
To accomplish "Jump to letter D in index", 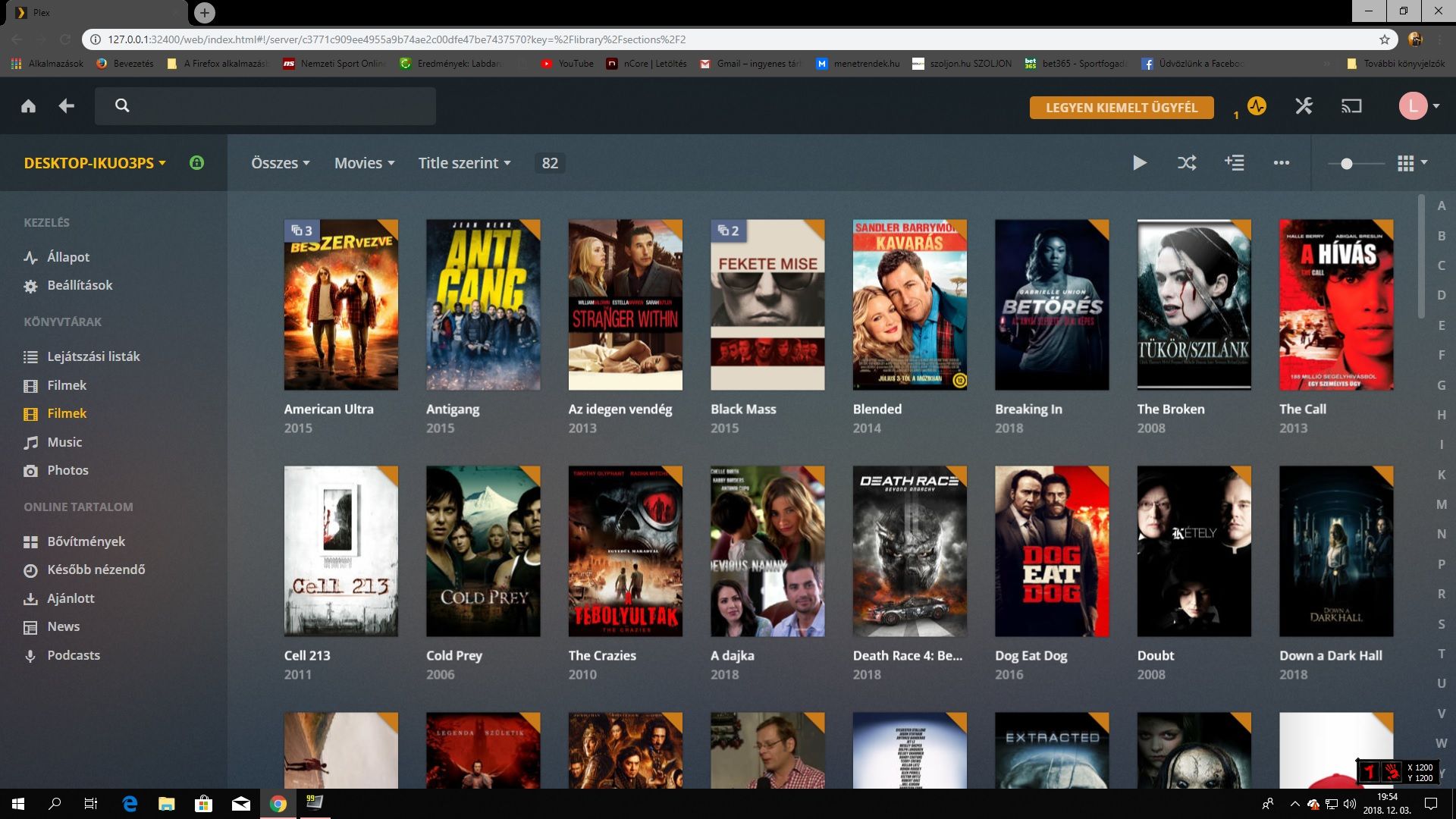I will pos(1442,295).
